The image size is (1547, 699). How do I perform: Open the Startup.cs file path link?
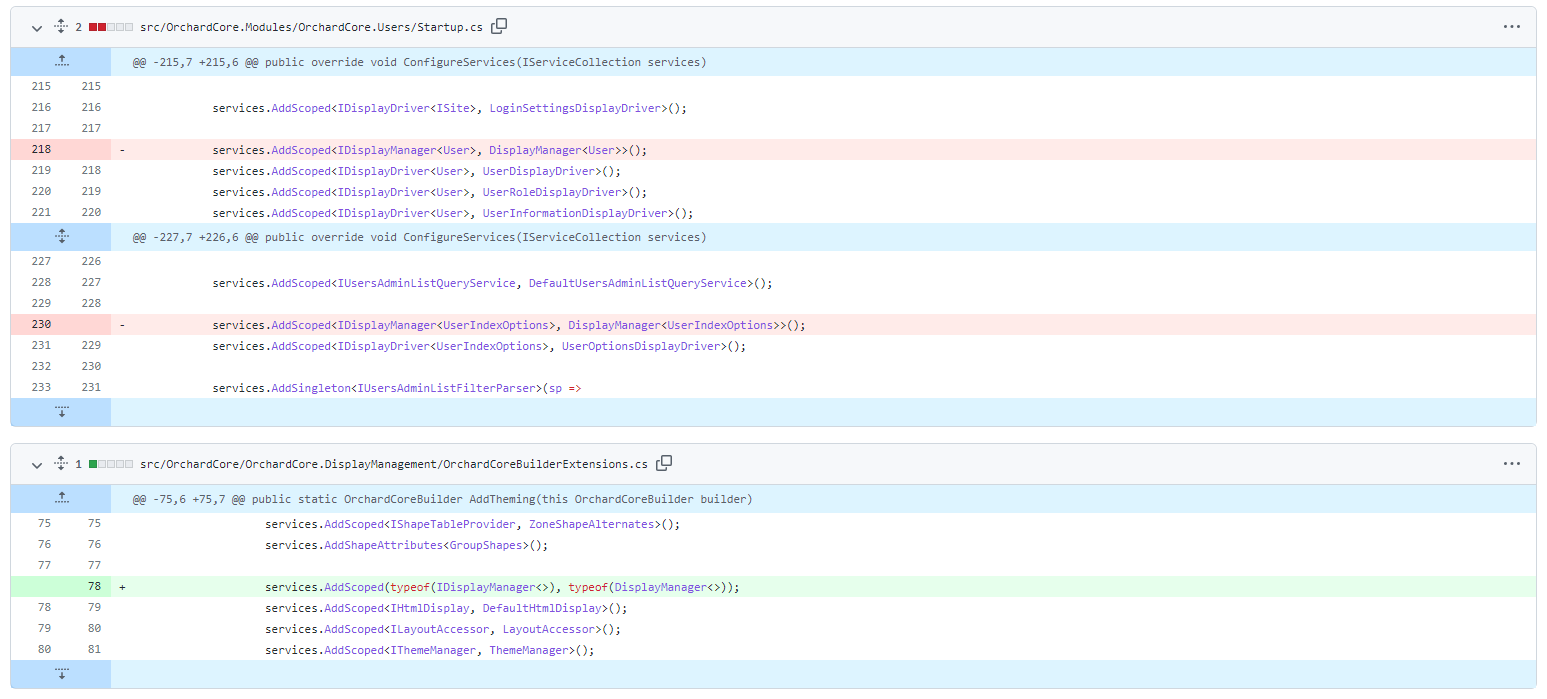(x=313, y=27)
